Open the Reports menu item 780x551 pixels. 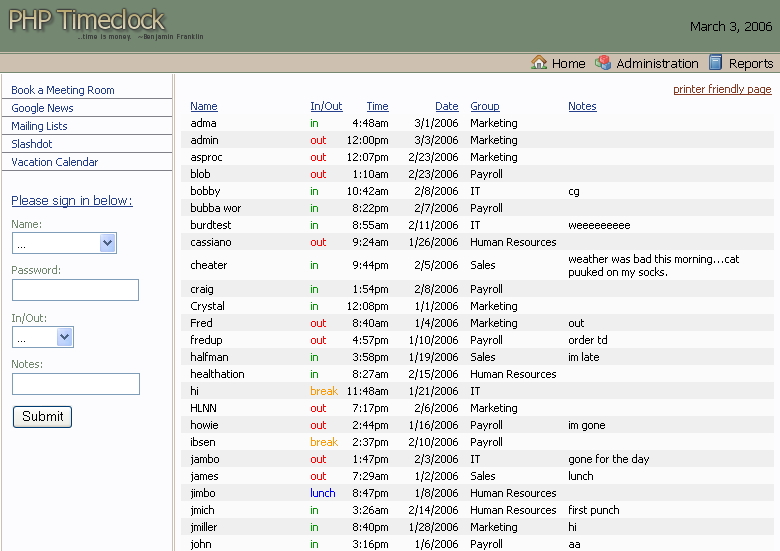(750, 64)
